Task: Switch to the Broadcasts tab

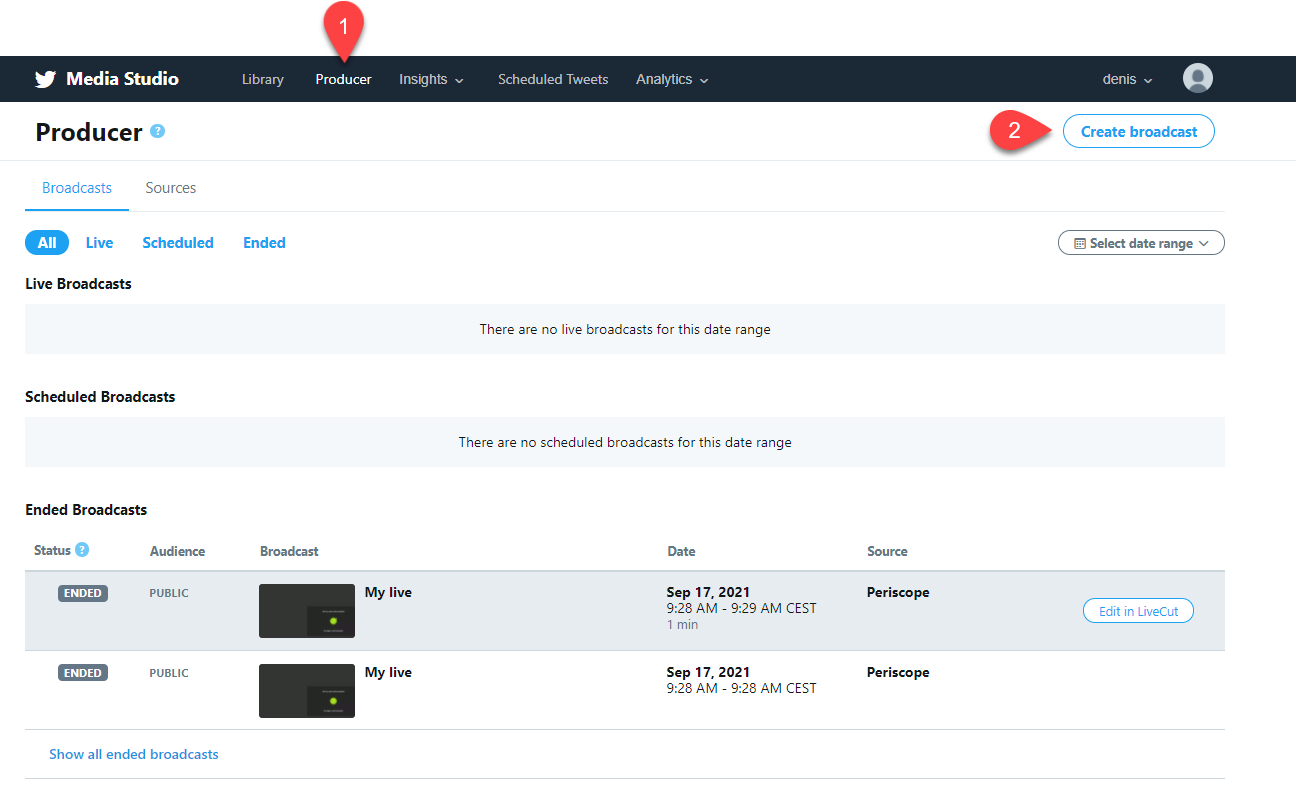Action: point(77,188)
